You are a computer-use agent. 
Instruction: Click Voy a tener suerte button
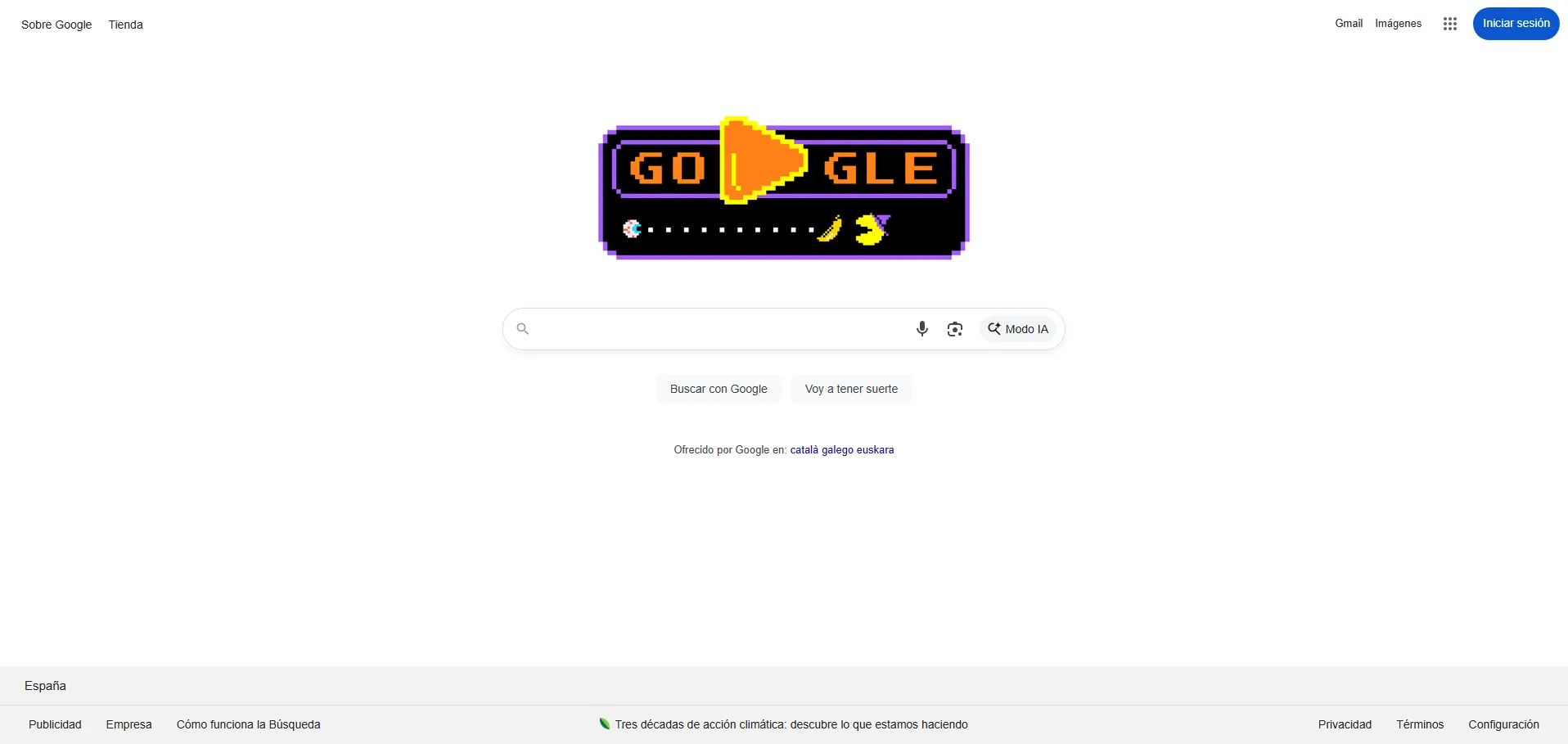pos(851,389)
